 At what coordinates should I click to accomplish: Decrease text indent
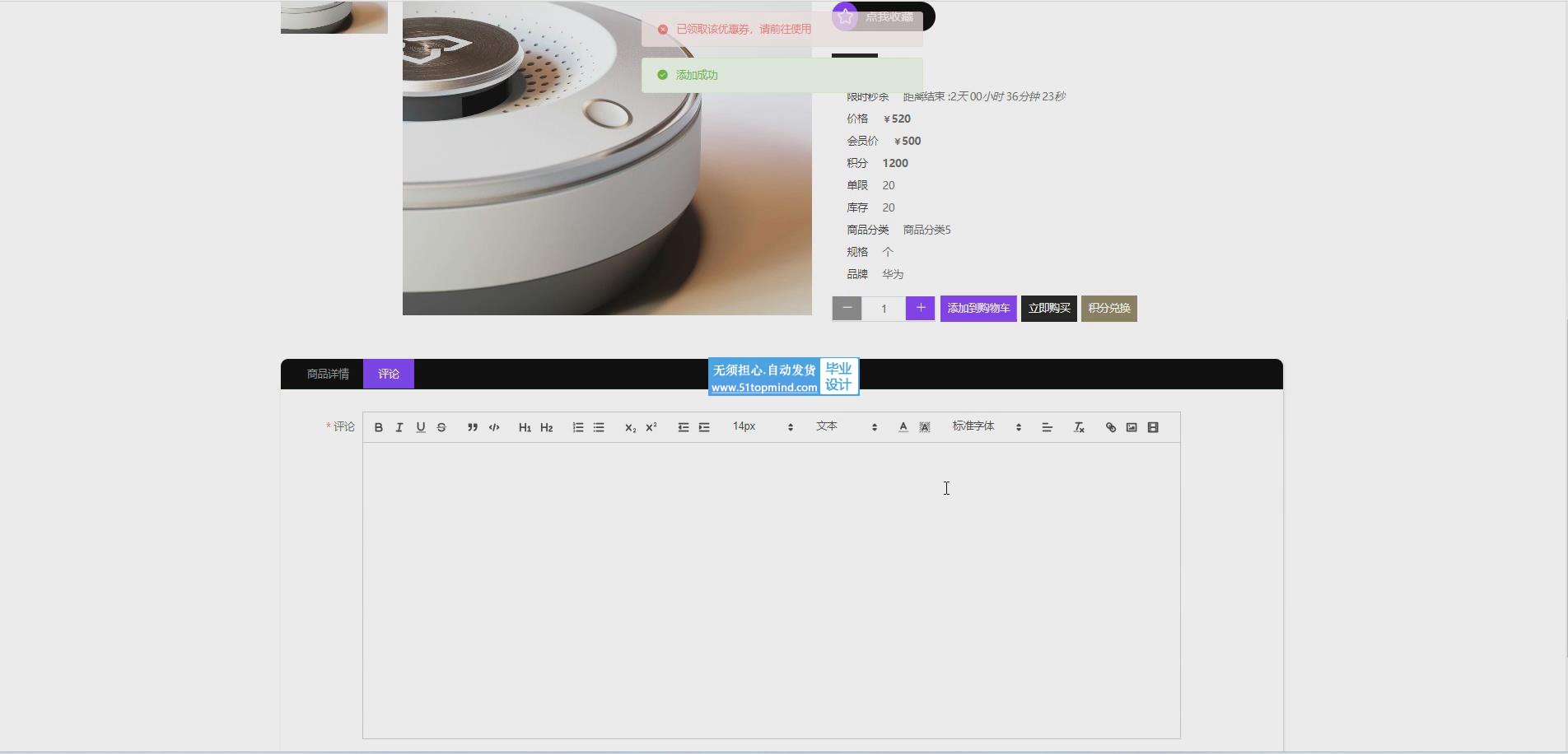(x=684, y=427)
